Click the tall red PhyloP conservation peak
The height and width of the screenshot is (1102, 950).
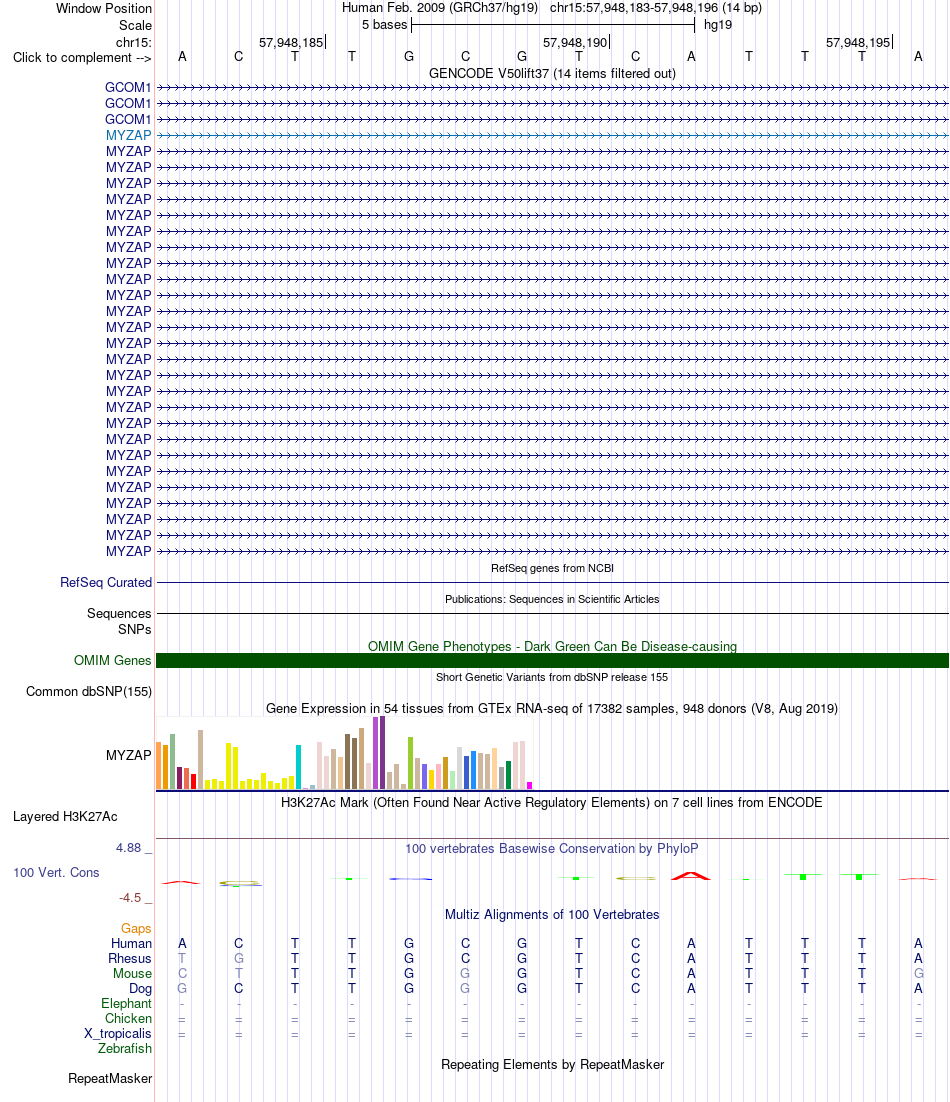tap(691, 876)
